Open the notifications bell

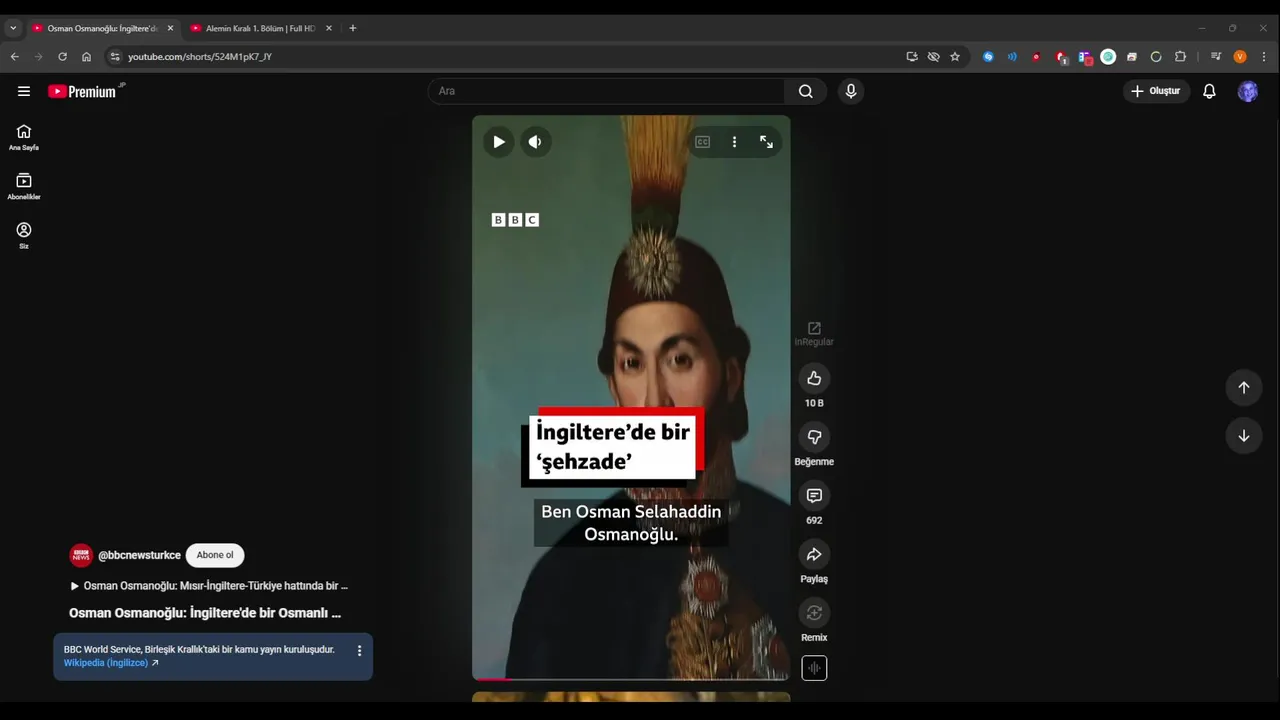point(1209,91)
